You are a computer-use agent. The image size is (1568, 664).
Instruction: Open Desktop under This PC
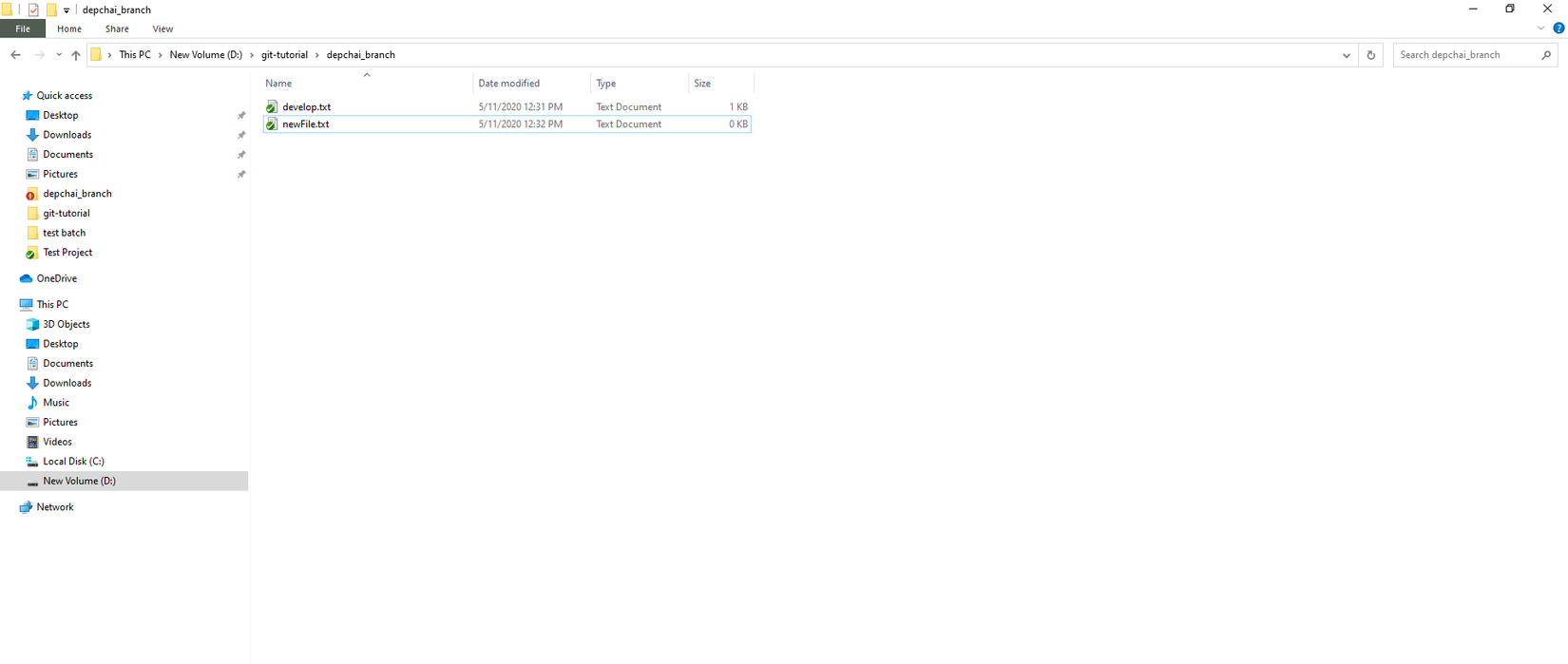click(x=61, y=344)
